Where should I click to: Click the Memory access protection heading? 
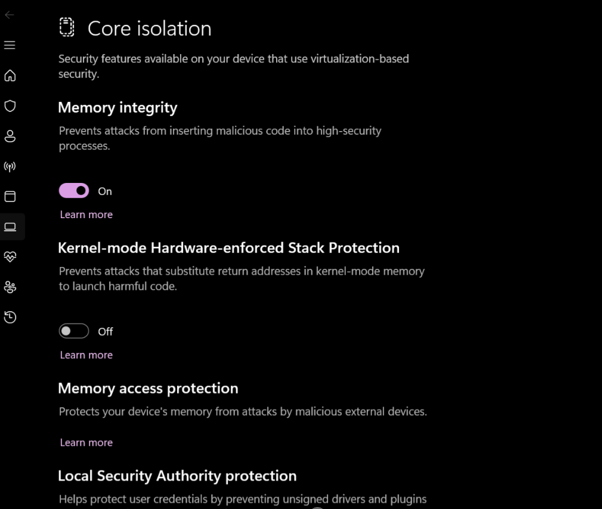coord(148,388)
